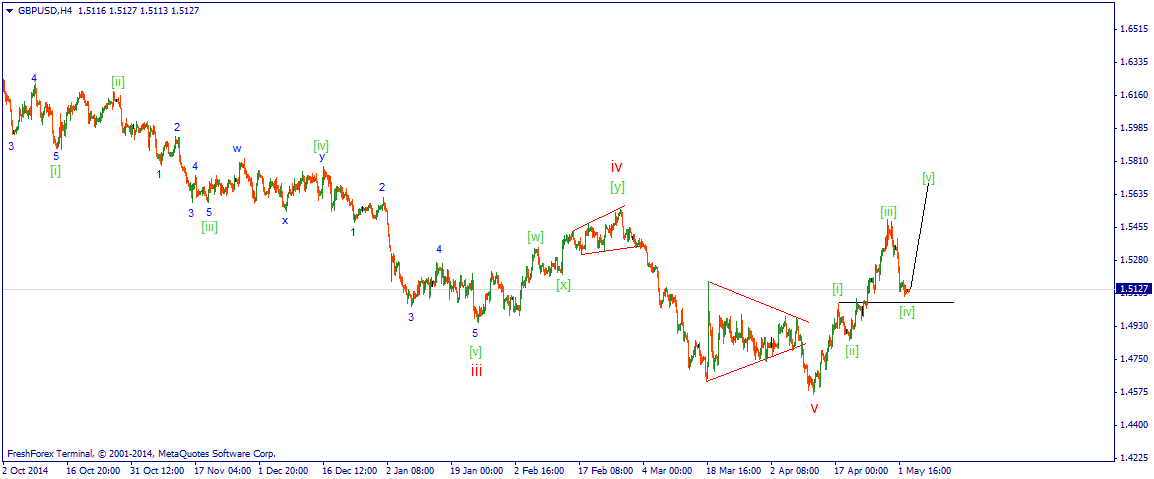This screenshot has width=1154, height=479.
Task: Click the green [x] wave label
Action: click(x=563, y=285)
